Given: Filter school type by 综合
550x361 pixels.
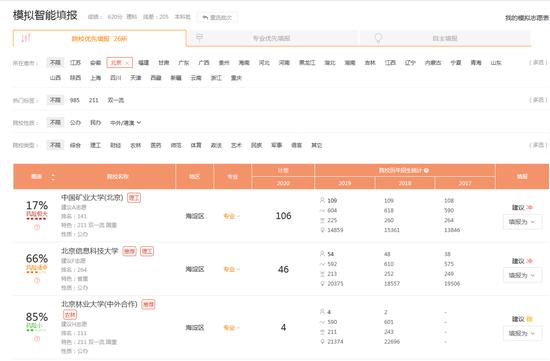Looking at the screenshot, I should click(75, 145).
